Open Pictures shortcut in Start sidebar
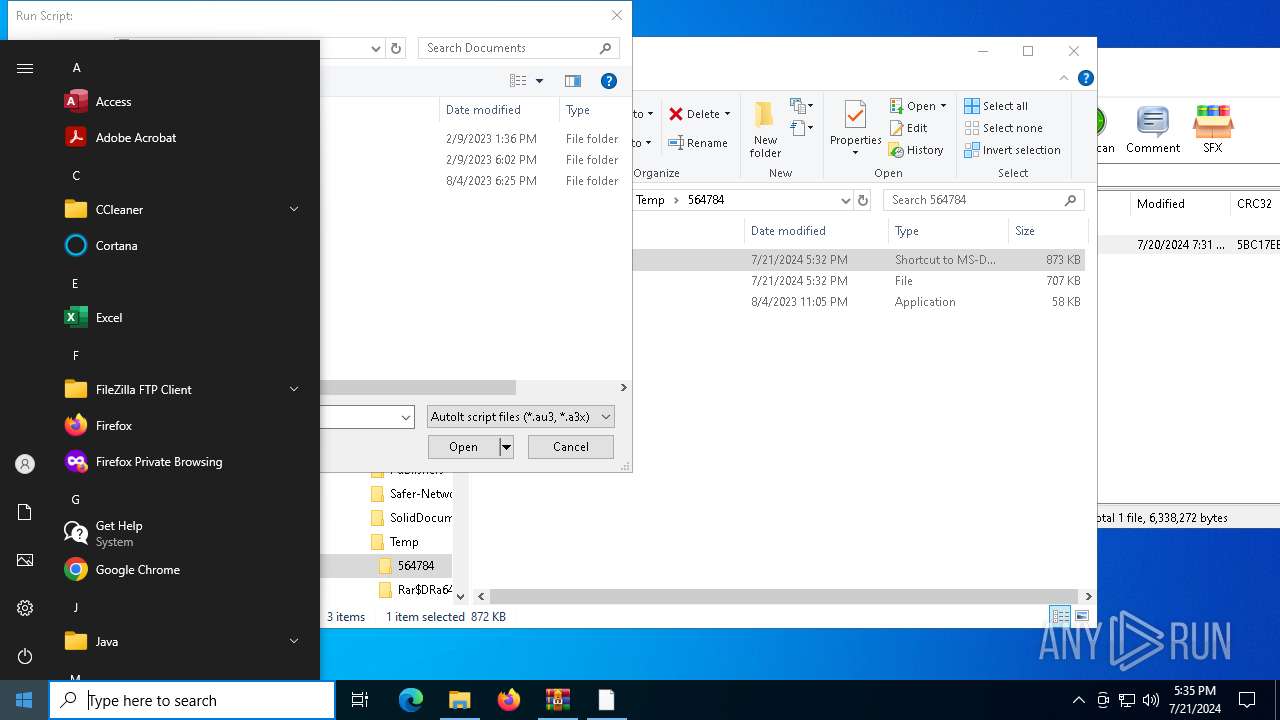This screenshot has width=1280, height=720. pyautogui.click(x=25, y=560)
